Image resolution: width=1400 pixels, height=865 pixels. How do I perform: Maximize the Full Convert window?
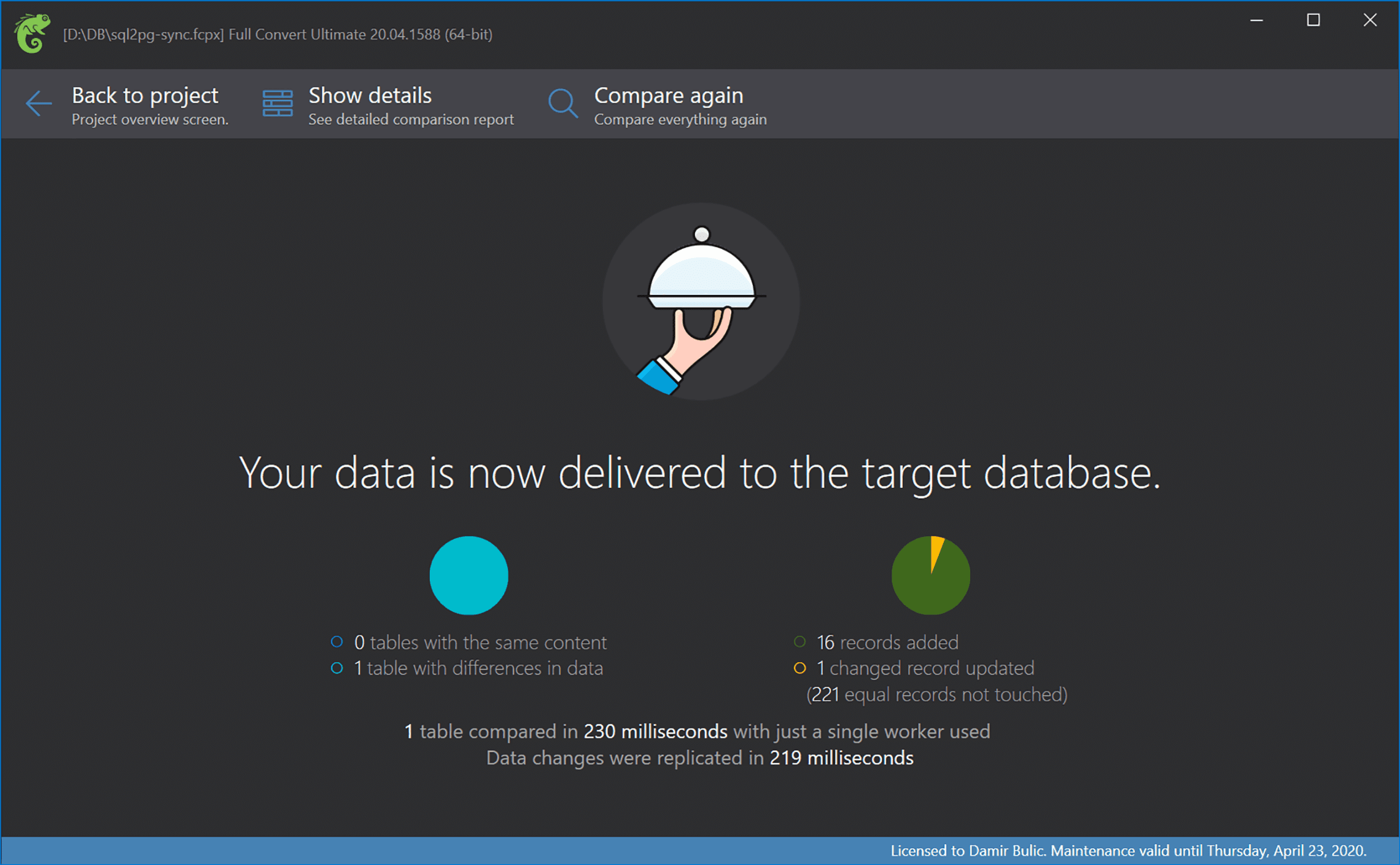1313,20
